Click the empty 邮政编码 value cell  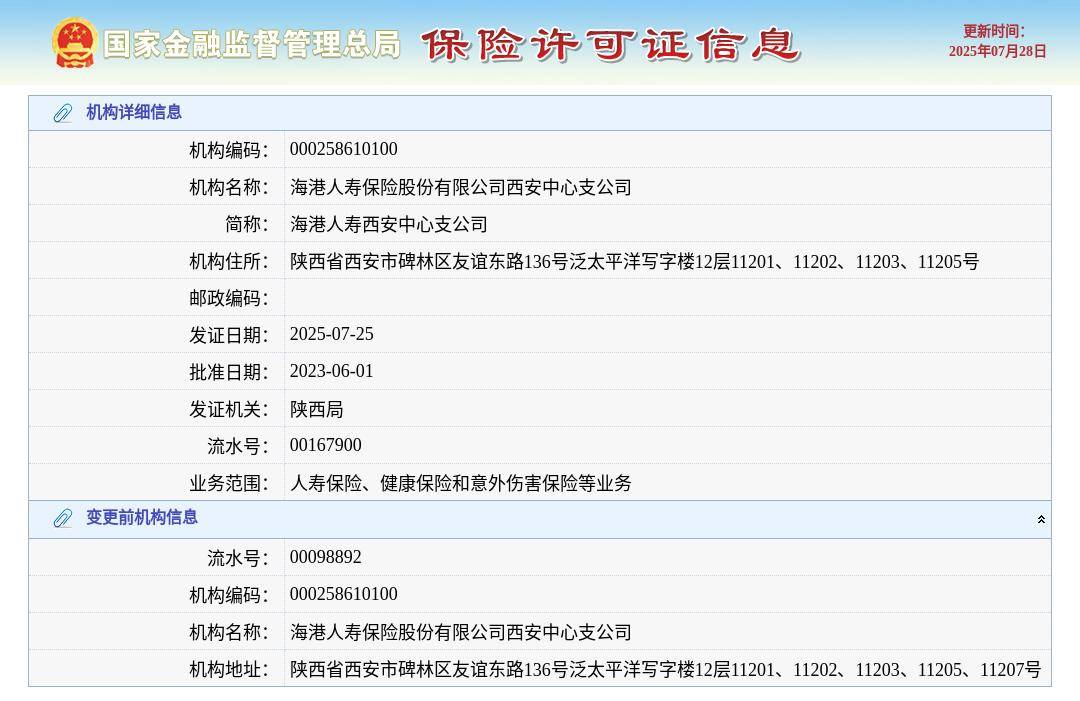tap(667, 297)
